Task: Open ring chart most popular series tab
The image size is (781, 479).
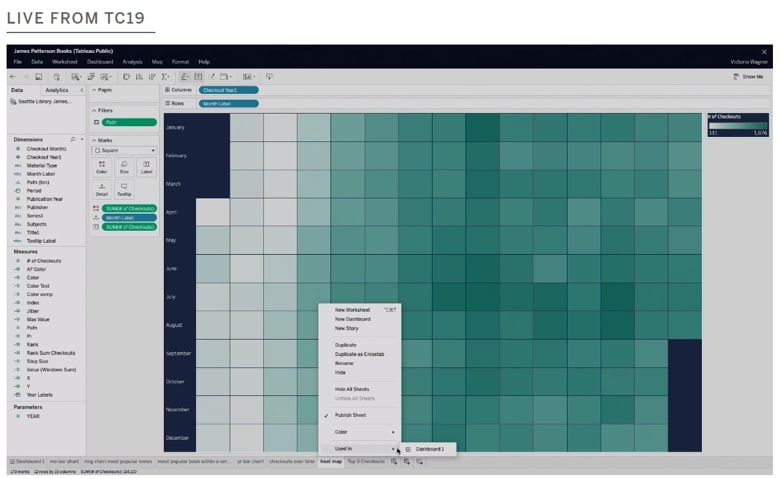Action: (118, 462)
